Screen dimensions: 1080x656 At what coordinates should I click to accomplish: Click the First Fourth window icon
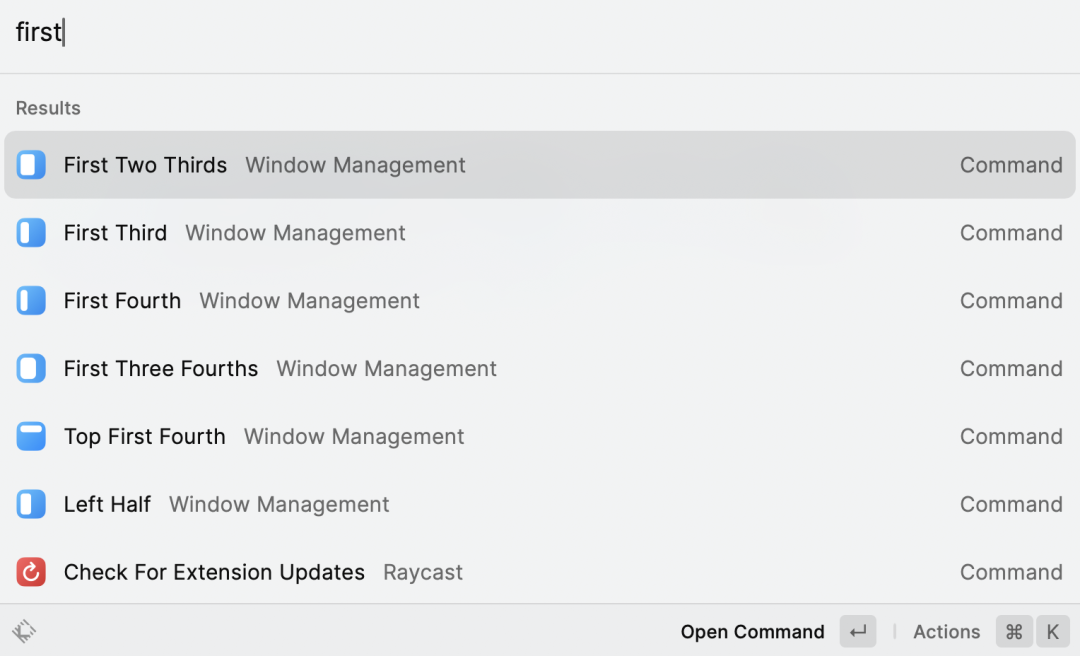[x=31, y=300]
